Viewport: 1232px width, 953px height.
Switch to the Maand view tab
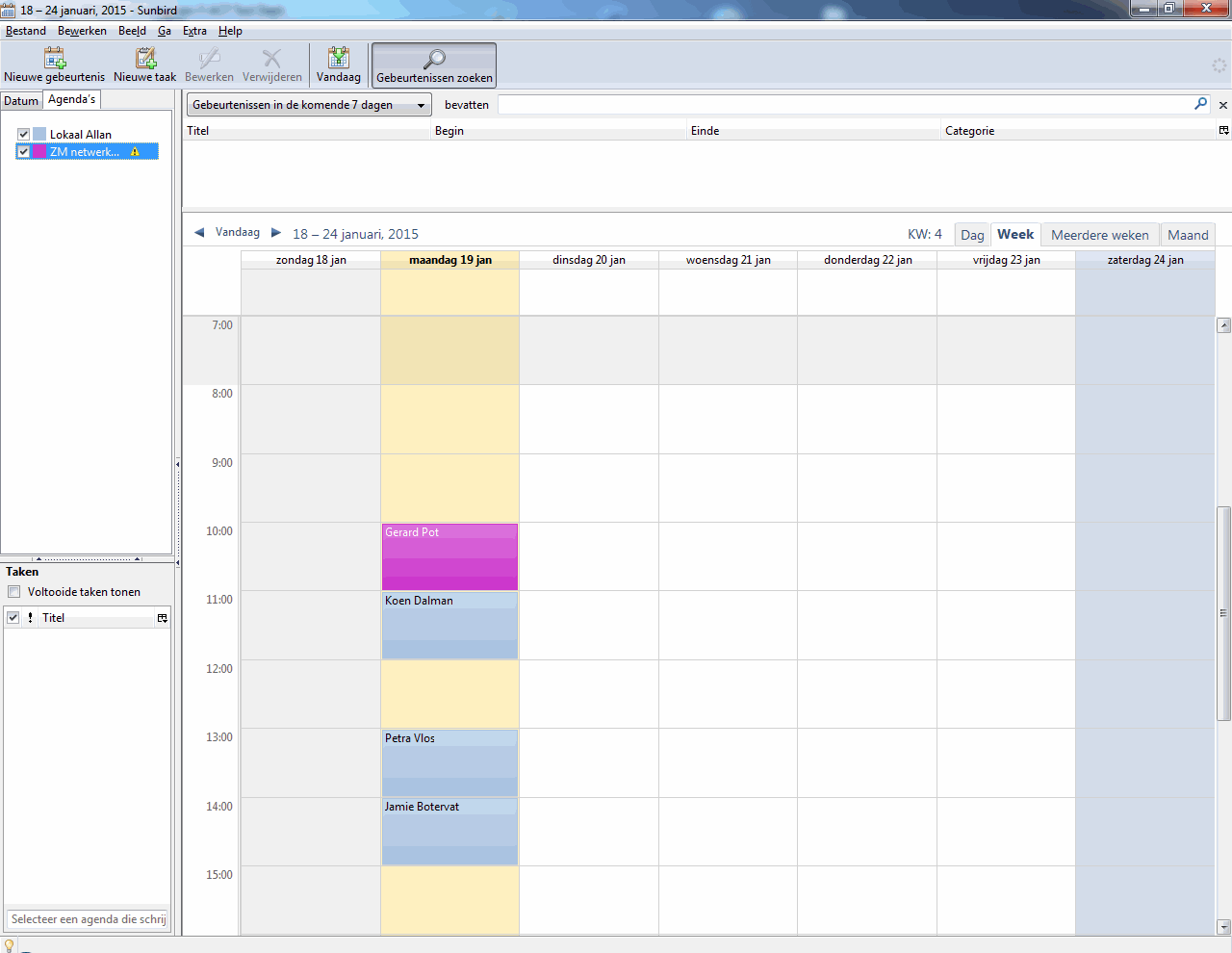(x=1188, y=235)
